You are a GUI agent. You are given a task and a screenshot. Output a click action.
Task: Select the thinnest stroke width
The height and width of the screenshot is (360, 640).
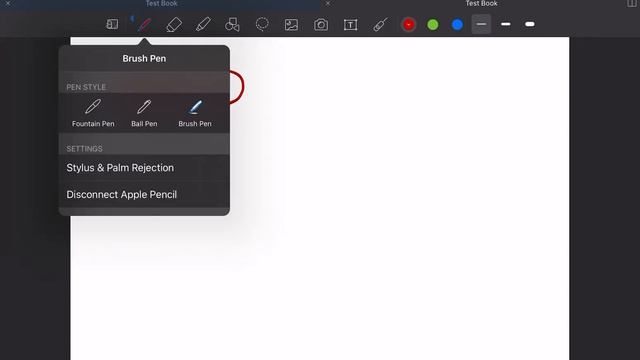click(481, 24)
